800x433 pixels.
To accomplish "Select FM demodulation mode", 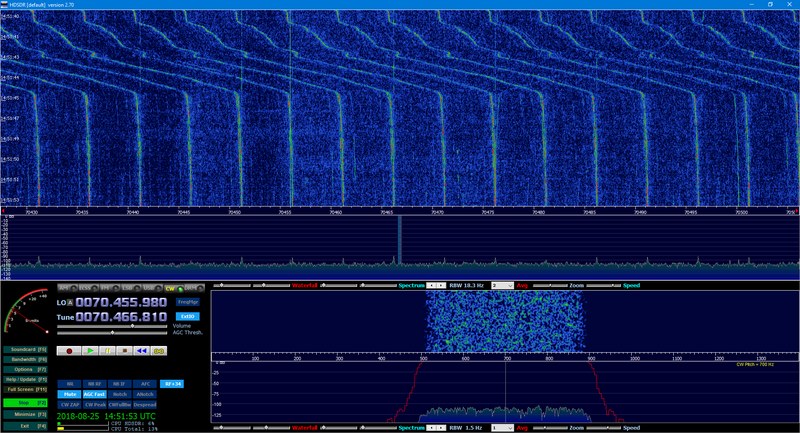I will [x=109, y=289].
